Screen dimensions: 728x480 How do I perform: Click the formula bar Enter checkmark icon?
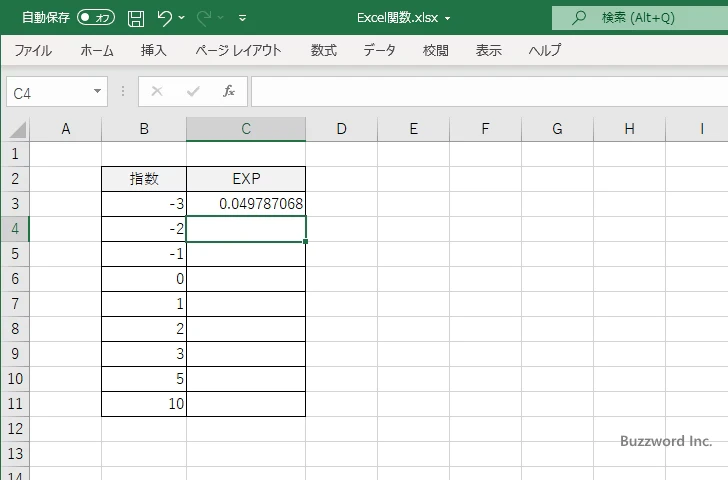[x=193, y=92]
